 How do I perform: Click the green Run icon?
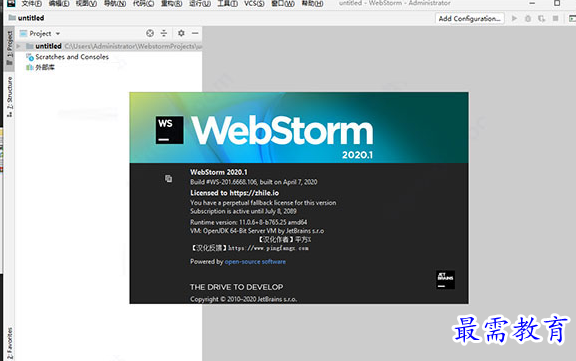(514, 18)
